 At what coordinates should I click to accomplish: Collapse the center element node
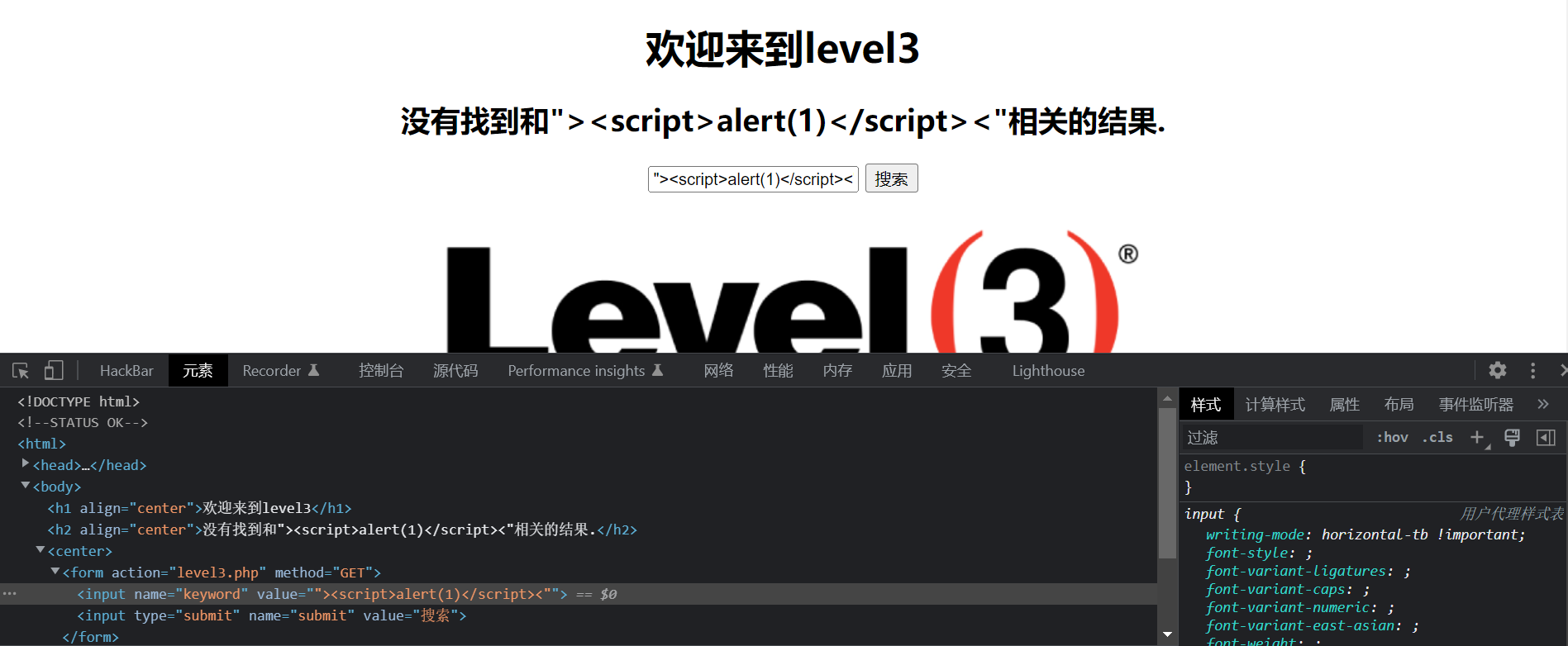coord(41,550)
